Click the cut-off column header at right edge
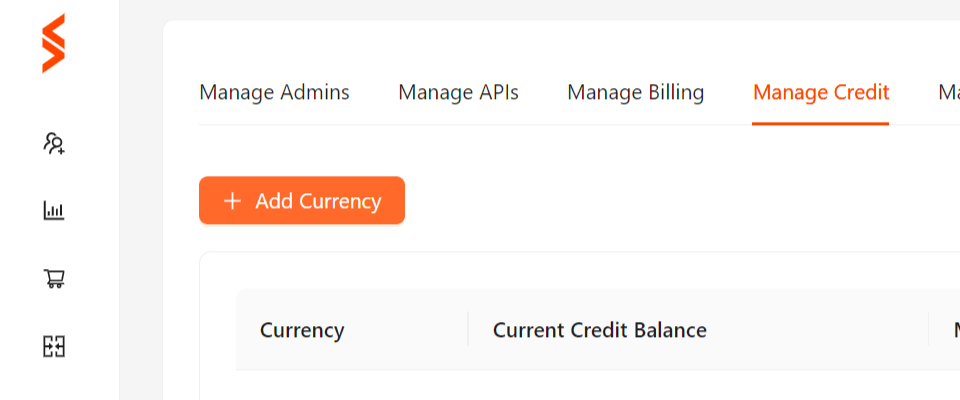The height and width of the screenshot is (400, 960). coord(956,330)
